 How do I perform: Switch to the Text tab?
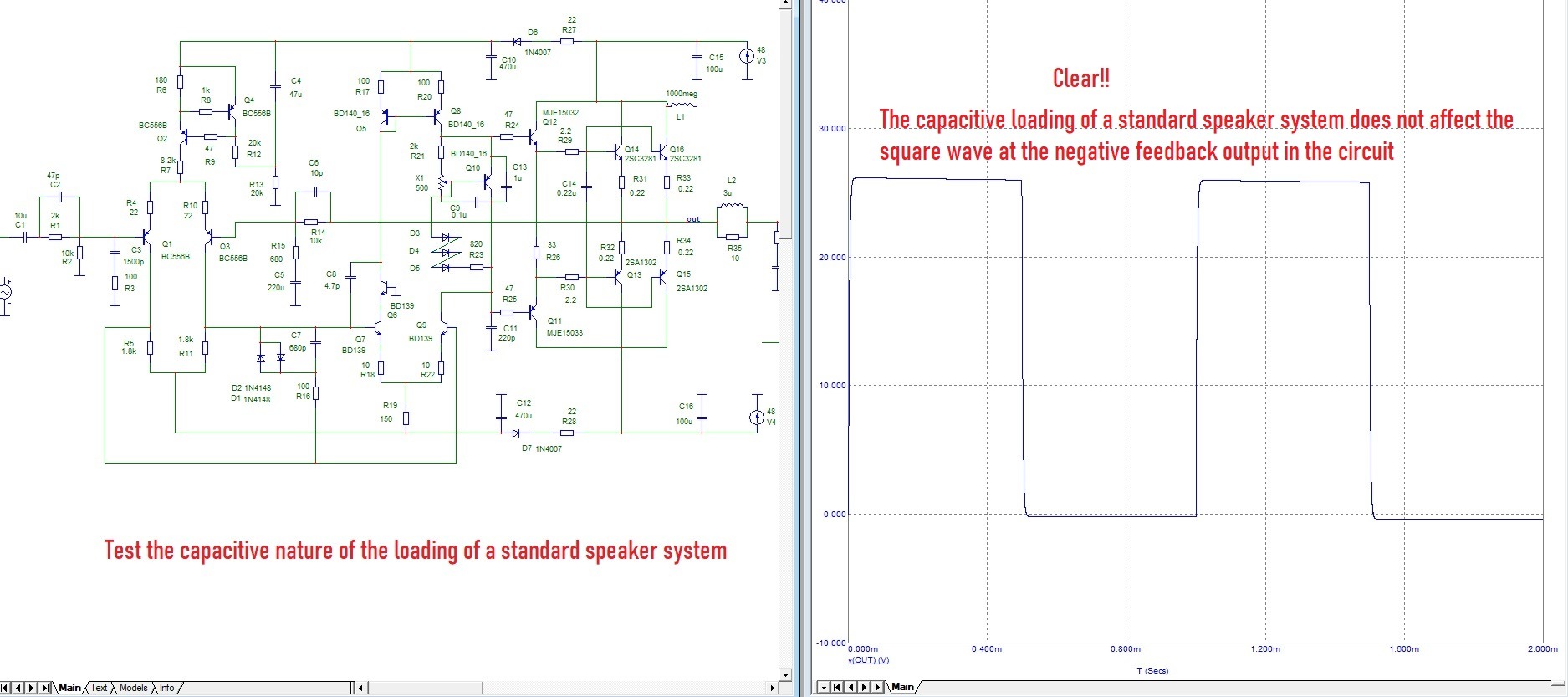coord(99,688)
